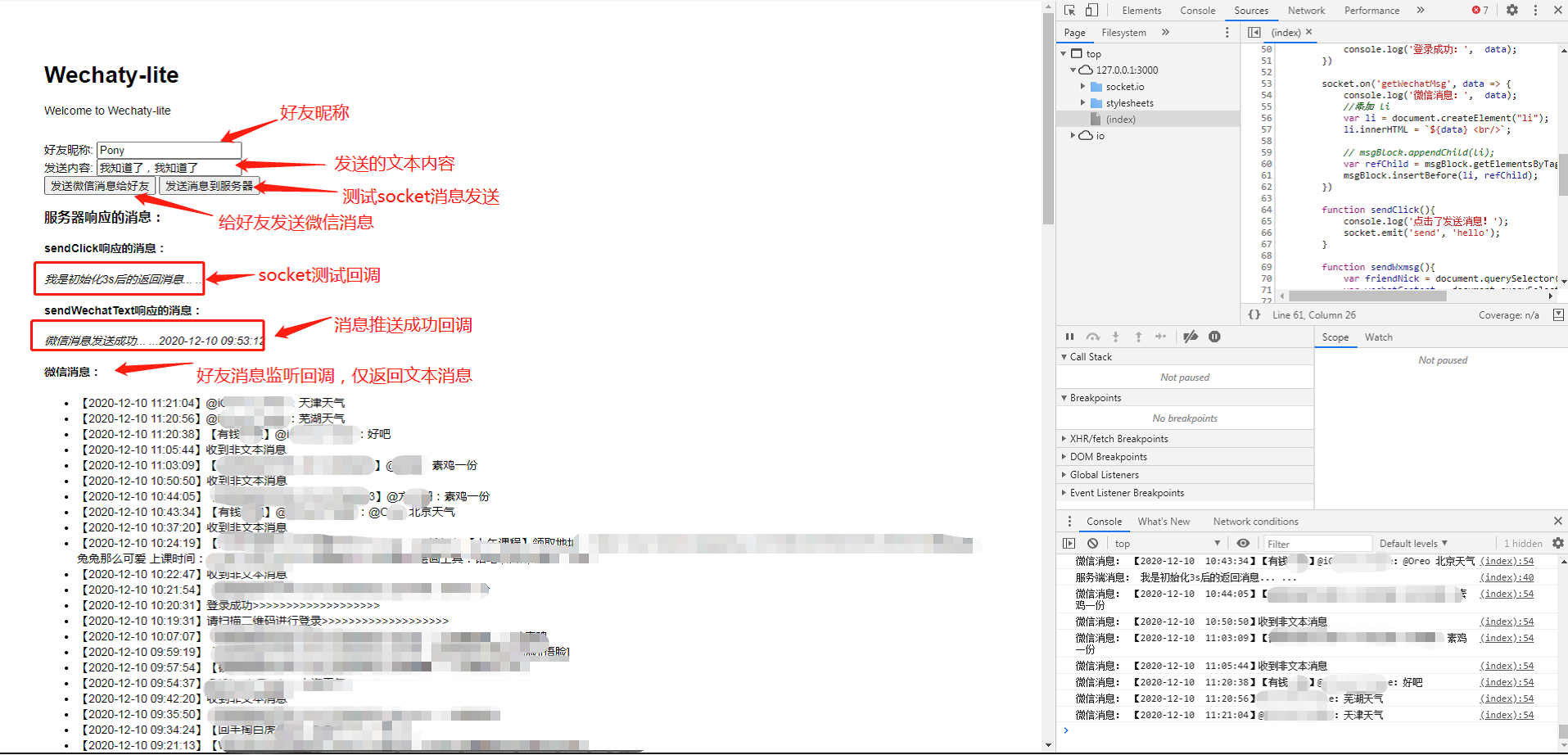
Task: Click the step into next function call icon
Action: 1115,337
